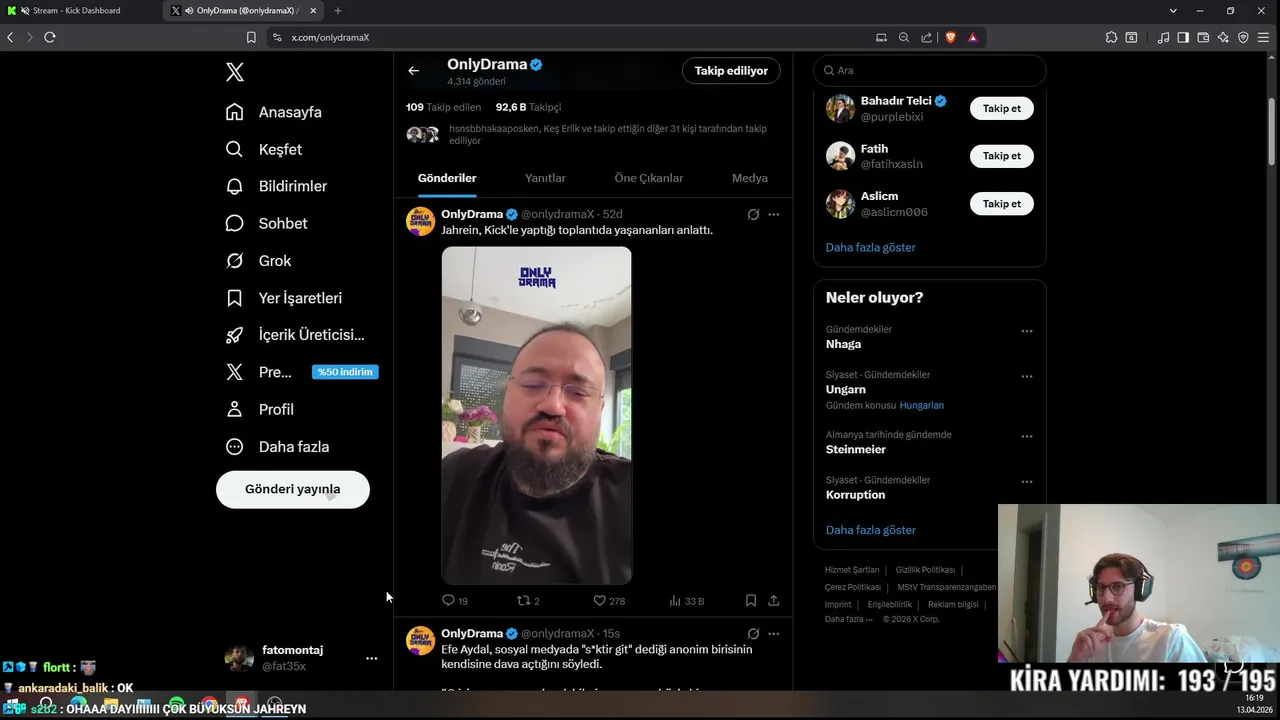
Task: Switch to Yanıtlar tab
Action: [545, 178]
